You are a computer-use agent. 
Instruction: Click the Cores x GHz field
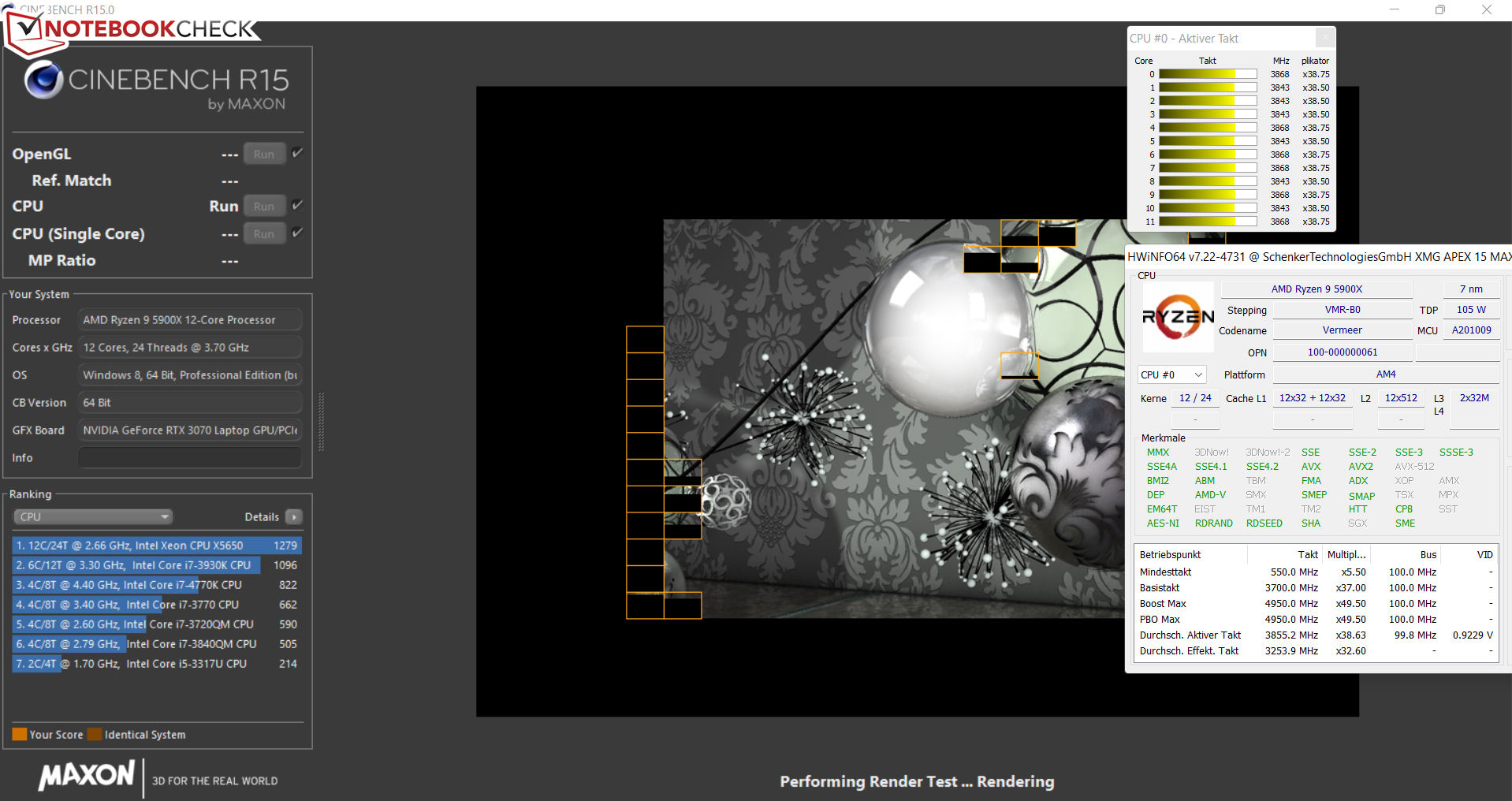tap(190, 348)
